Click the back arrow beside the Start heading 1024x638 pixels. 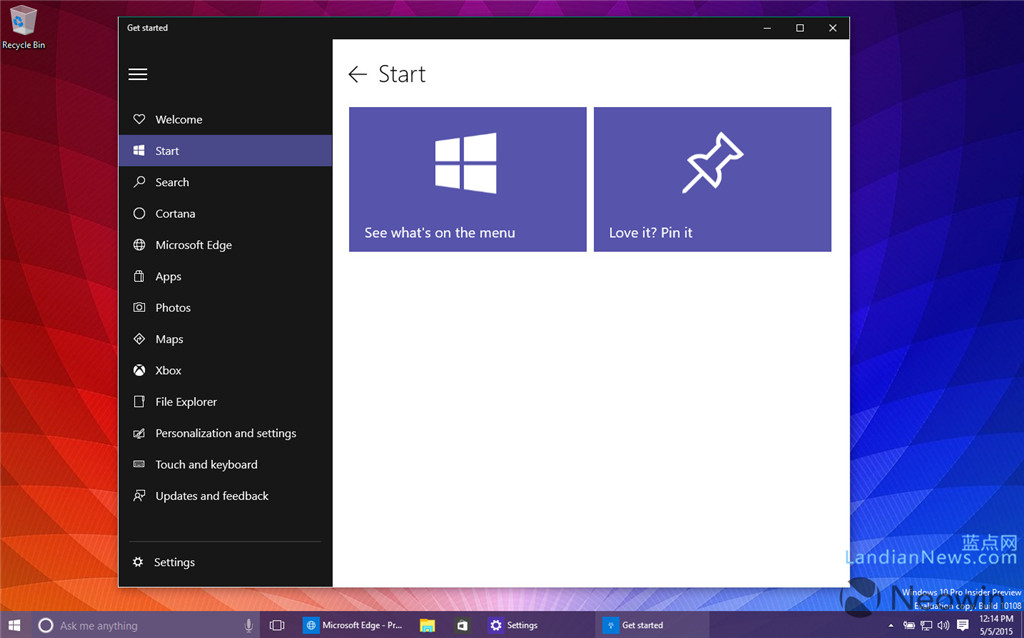coord(357,74)
